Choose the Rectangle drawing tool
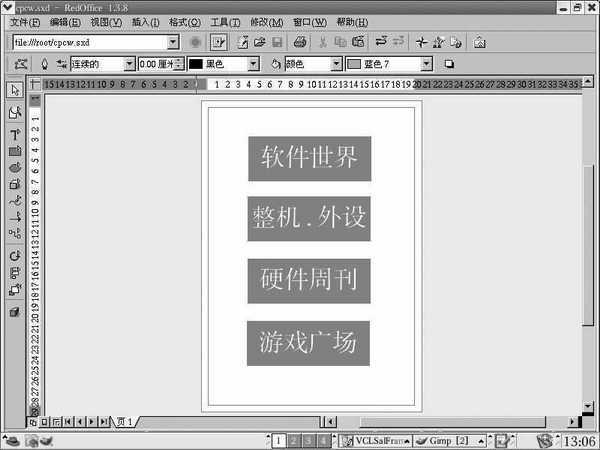Image resolution: width=600 pixels, height=450 pixels. 15,151
